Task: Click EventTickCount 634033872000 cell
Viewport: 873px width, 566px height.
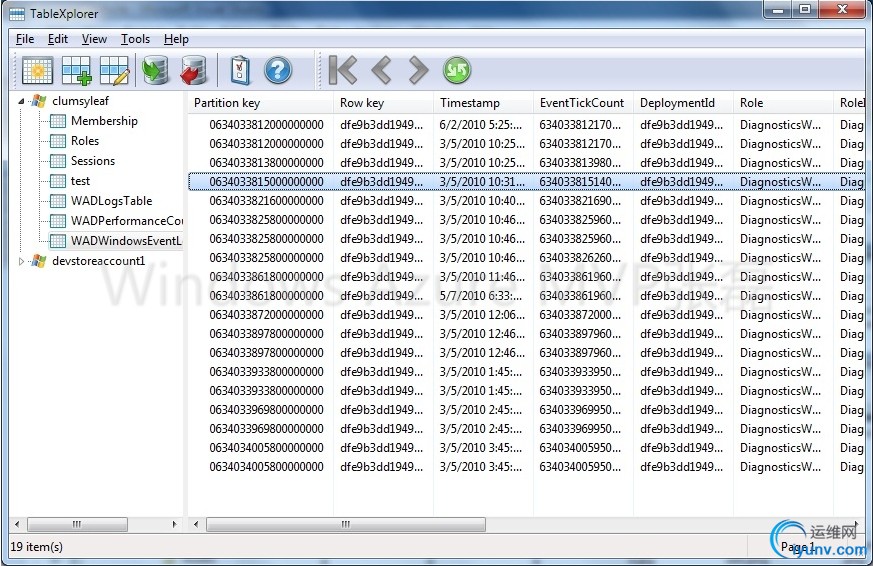Action: click(580, 315)
